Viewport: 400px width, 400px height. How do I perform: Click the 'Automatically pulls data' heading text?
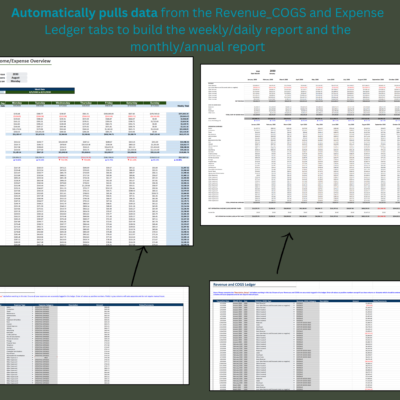tap(84, 13)
